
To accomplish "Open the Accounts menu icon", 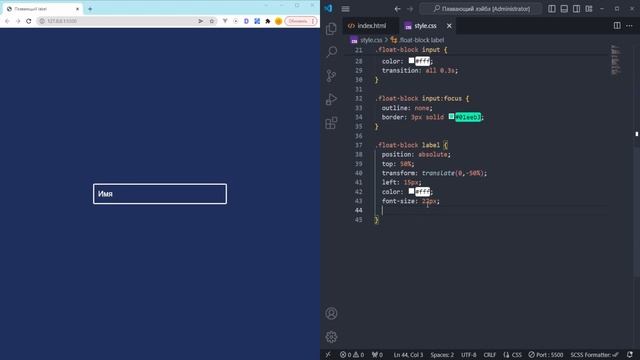I will coord(331,313).
